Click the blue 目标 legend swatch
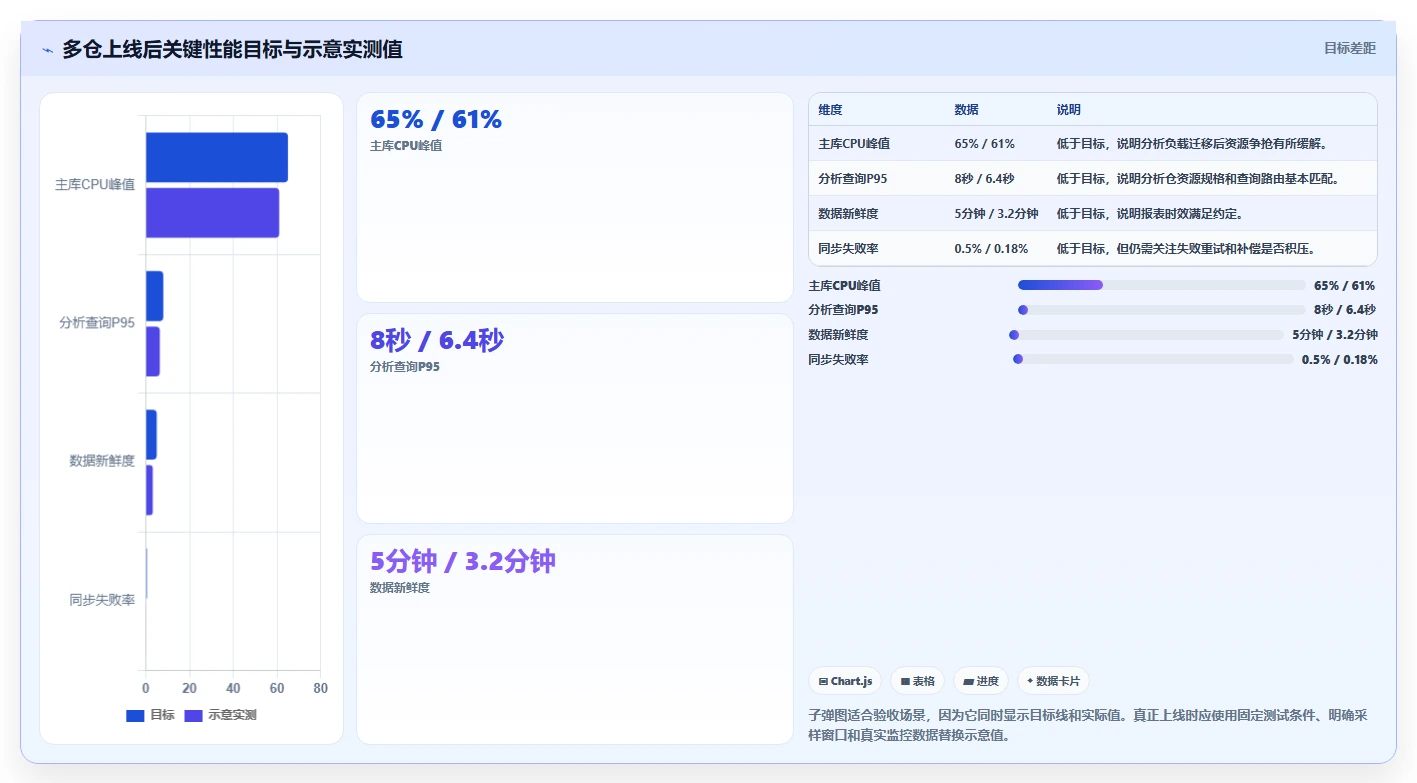The width and height of the screenshot is (1417, 783). (x=135, y=716)
